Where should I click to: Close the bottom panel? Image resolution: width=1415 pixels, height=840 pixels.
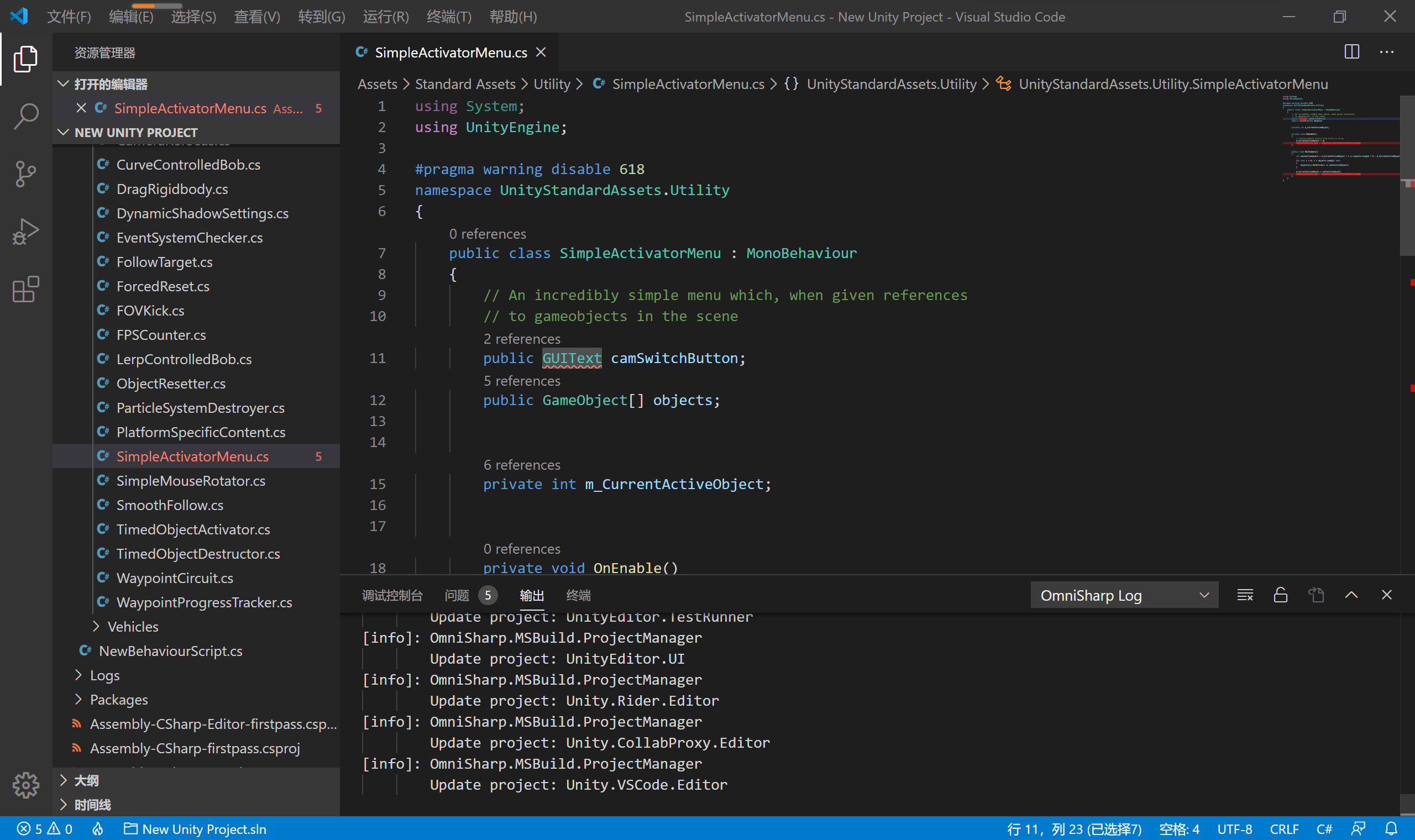coord(1386,595)
